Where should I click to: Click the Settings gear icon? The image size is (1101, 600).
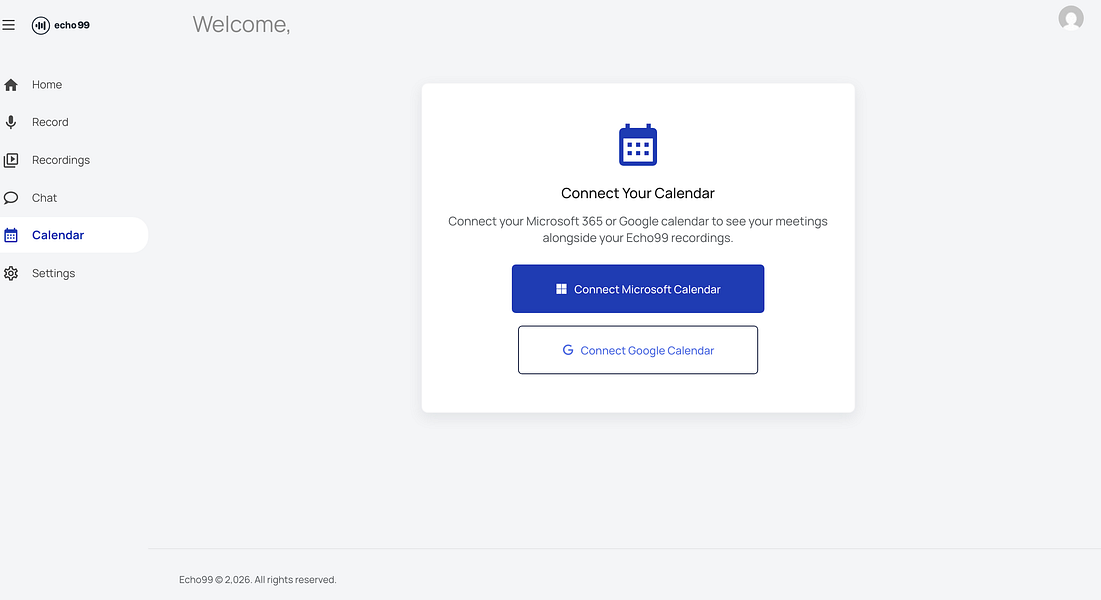click(x=11, y=273)
